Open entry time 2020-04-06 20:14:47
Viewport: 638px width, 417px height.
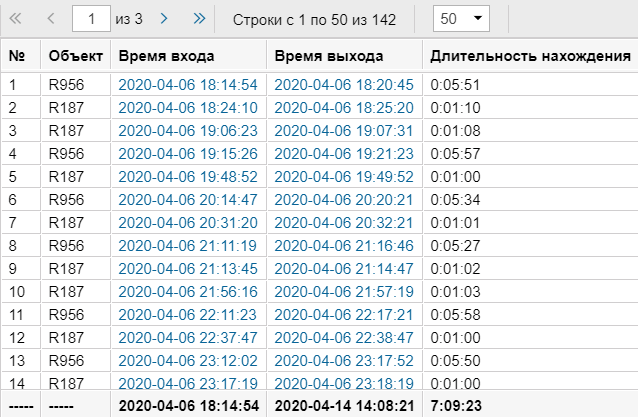tap(188, 199)
